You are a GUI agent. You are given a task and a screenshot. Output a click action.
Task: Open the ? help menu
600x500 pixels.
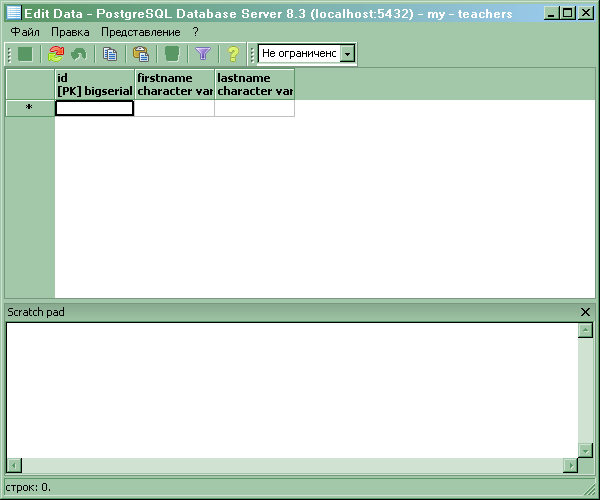coord(195,32)
